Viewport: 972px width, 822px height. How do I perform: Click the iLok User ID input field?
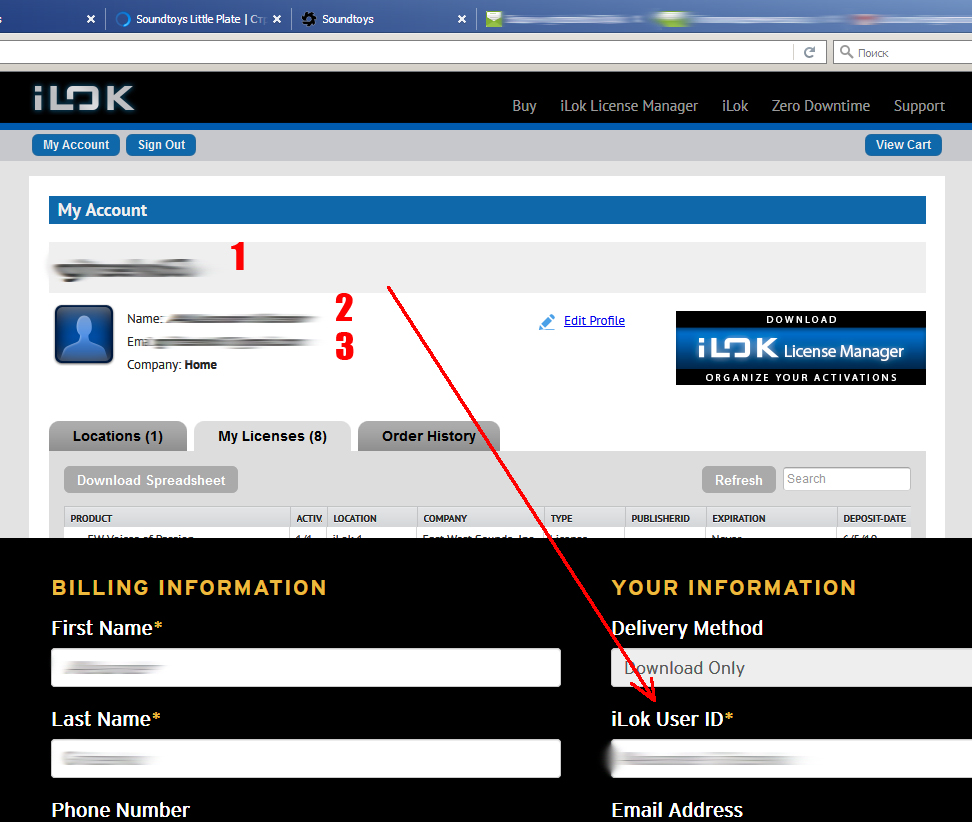pyautogui.click(x=792, y=758)
